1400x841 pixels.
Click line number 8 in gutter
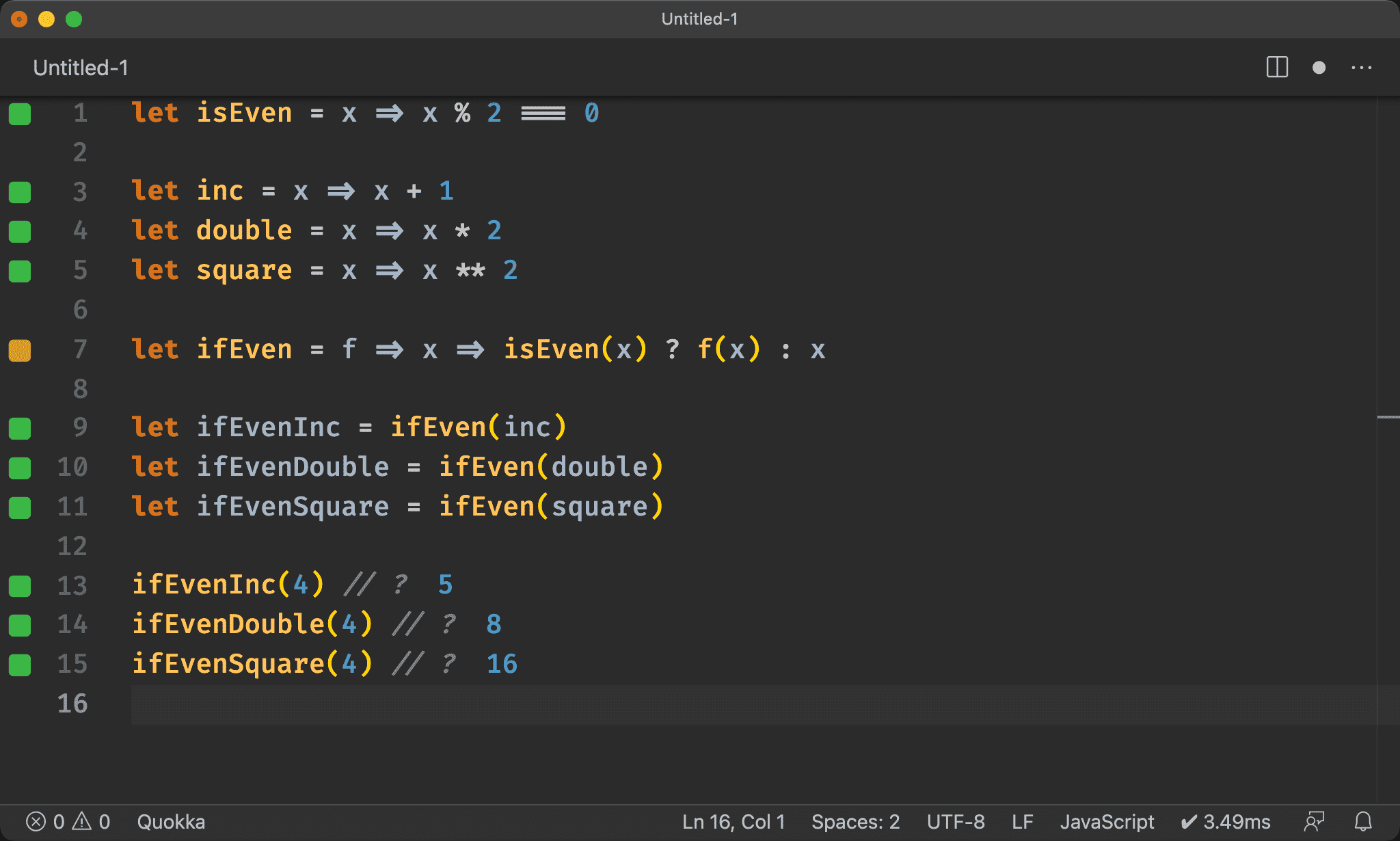click(x=81, y=388)
